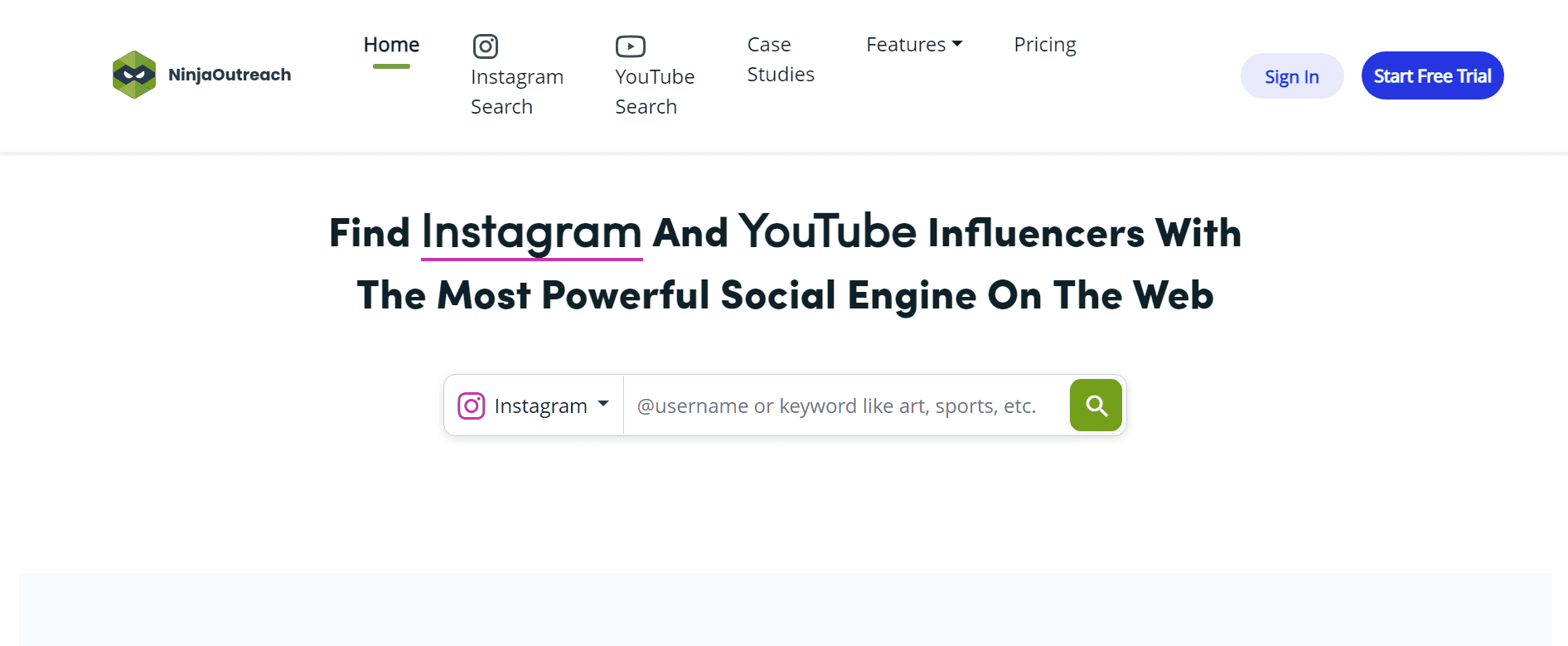
Task: Open the YouTube Search nav link
Action: click(655, 91)
